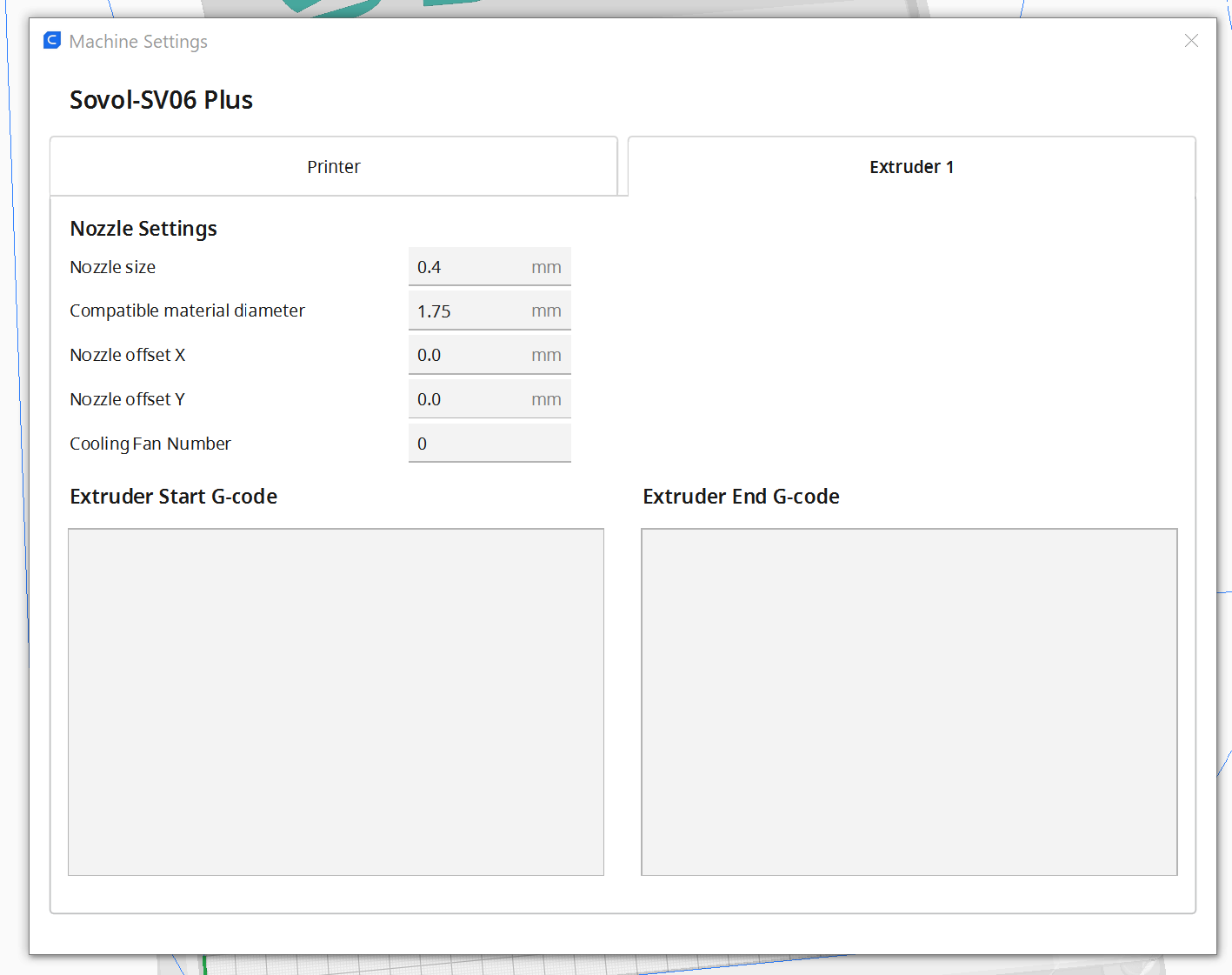Screen dimensions: 1232x975
Task: Edit the Compatible material diameter field
Action: click(x=489, y=311)
